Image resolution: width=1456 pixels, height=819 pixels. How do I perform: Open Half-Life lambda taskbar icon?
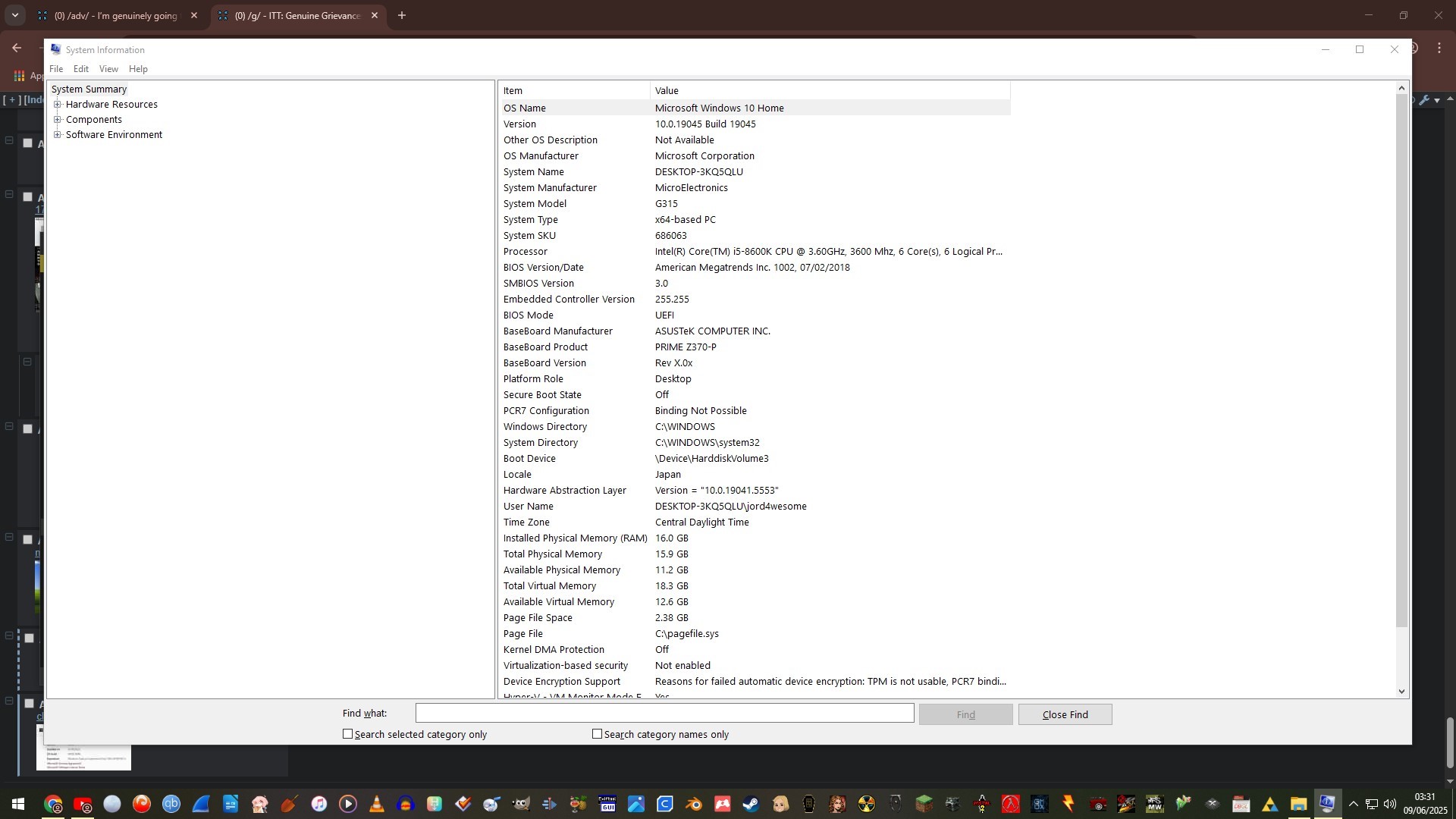[x=1010, y=804]
